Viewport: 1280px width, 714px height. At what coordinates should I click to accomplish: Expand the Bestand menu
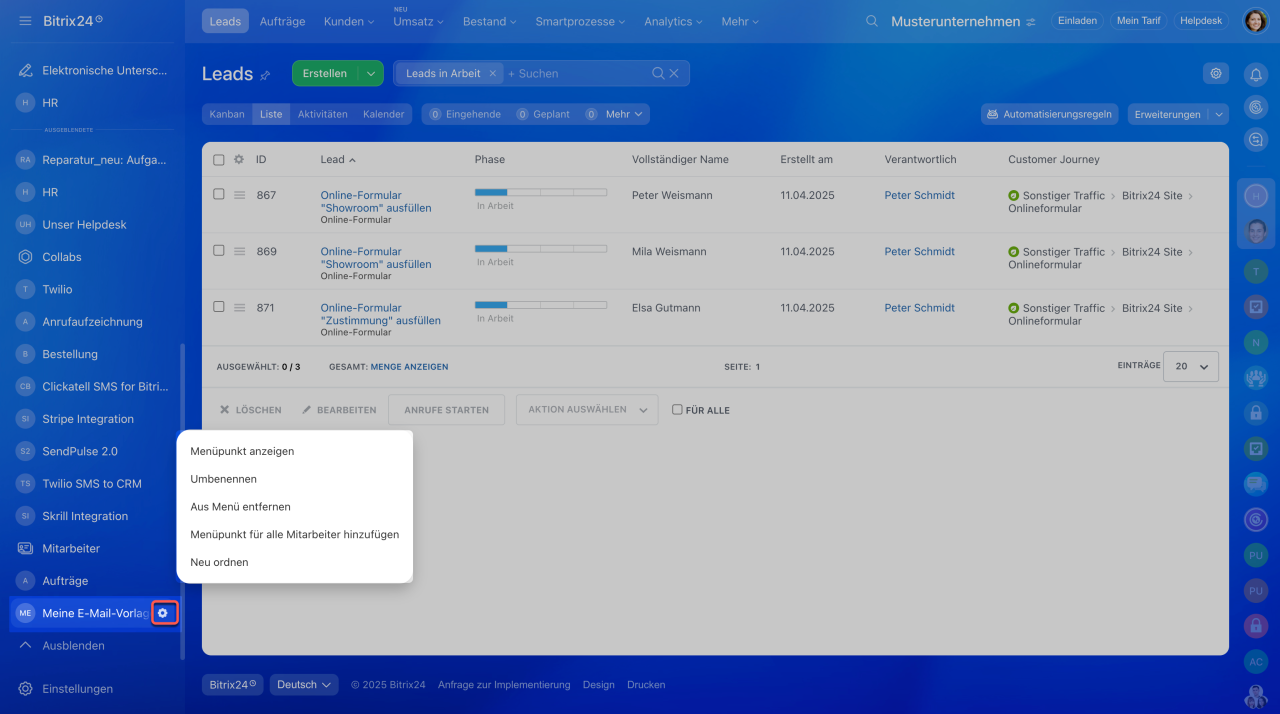pos(490,21)
